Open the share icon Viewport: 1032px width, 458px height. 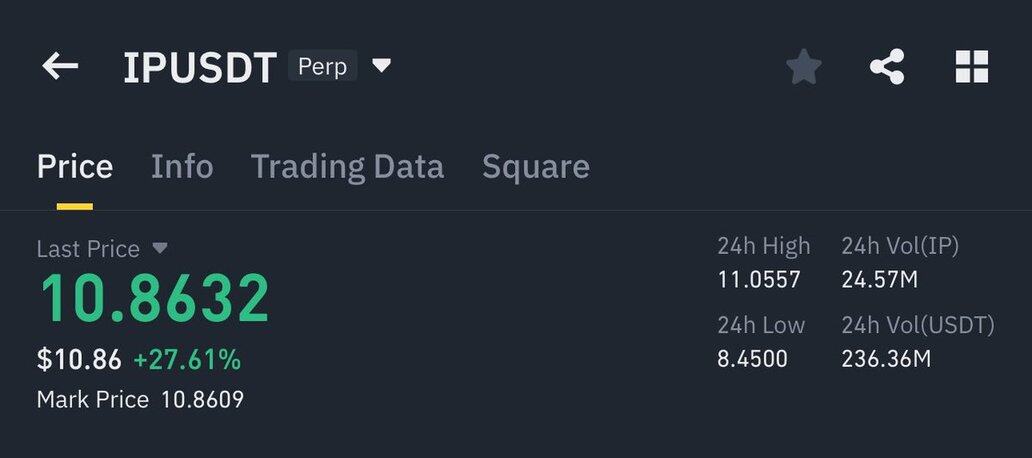[887, 66]
